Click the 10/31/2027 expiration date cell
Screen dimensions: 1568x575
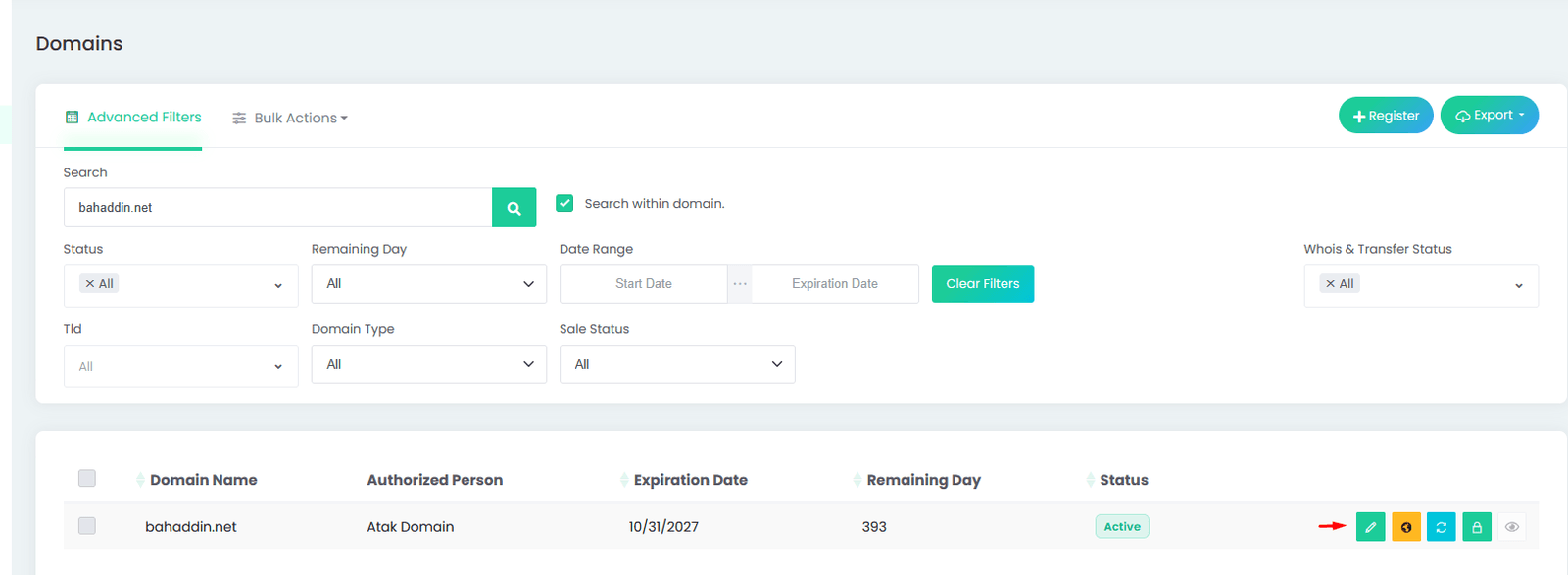[663, 527]
